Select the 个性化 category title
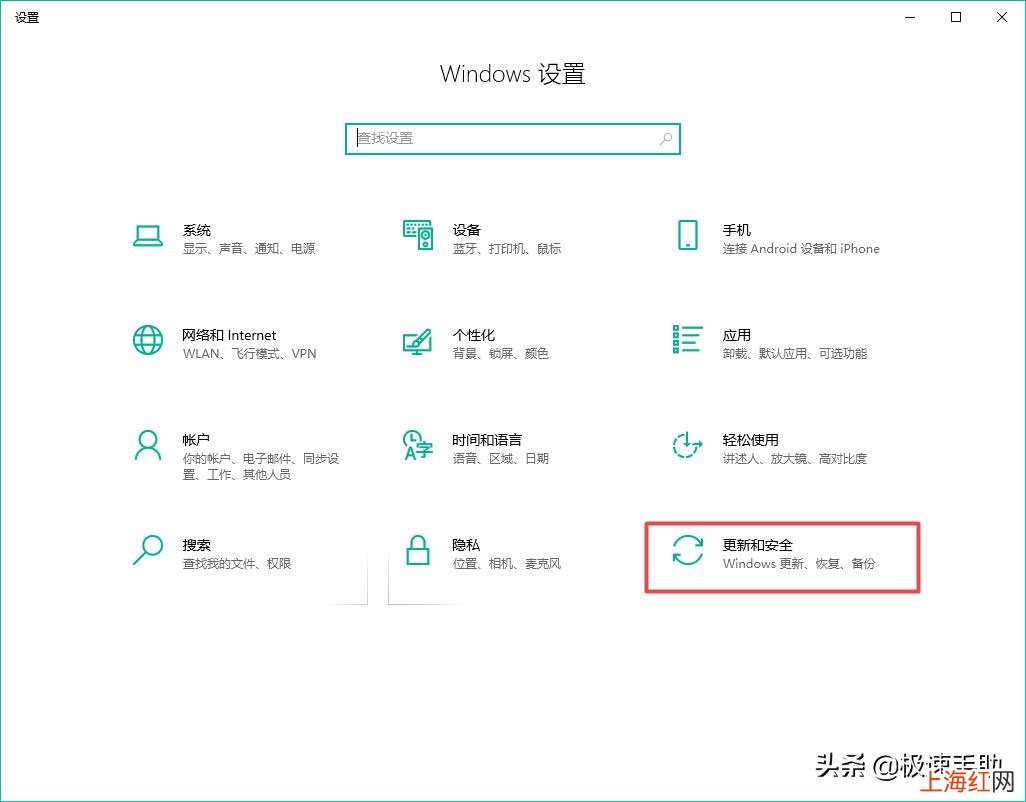Image resolution: width=1026 pixels, height=802 pixels. click(x=474, y=335)
